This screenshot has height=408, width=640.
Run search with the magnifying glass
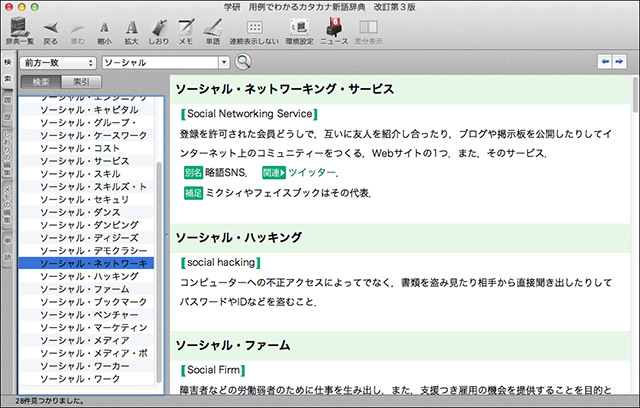[243, 62]
